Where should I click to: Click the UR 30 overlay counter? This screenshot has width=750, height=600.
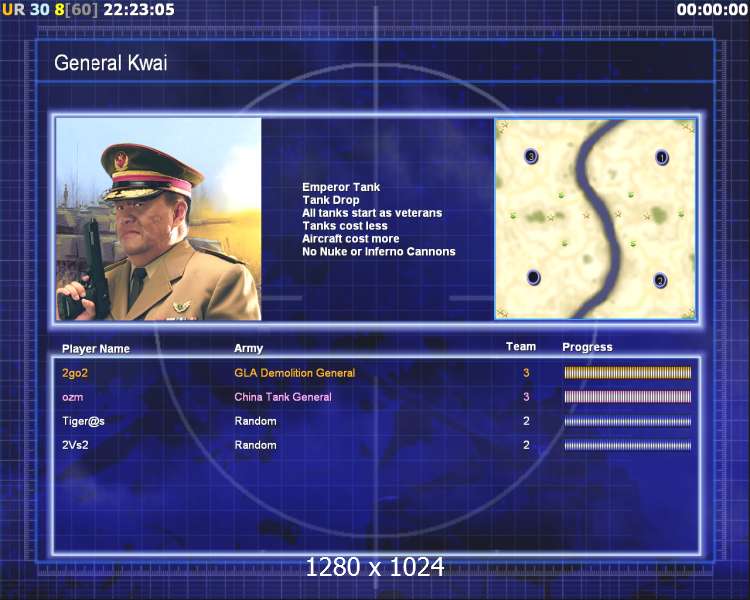click(25, 10)
